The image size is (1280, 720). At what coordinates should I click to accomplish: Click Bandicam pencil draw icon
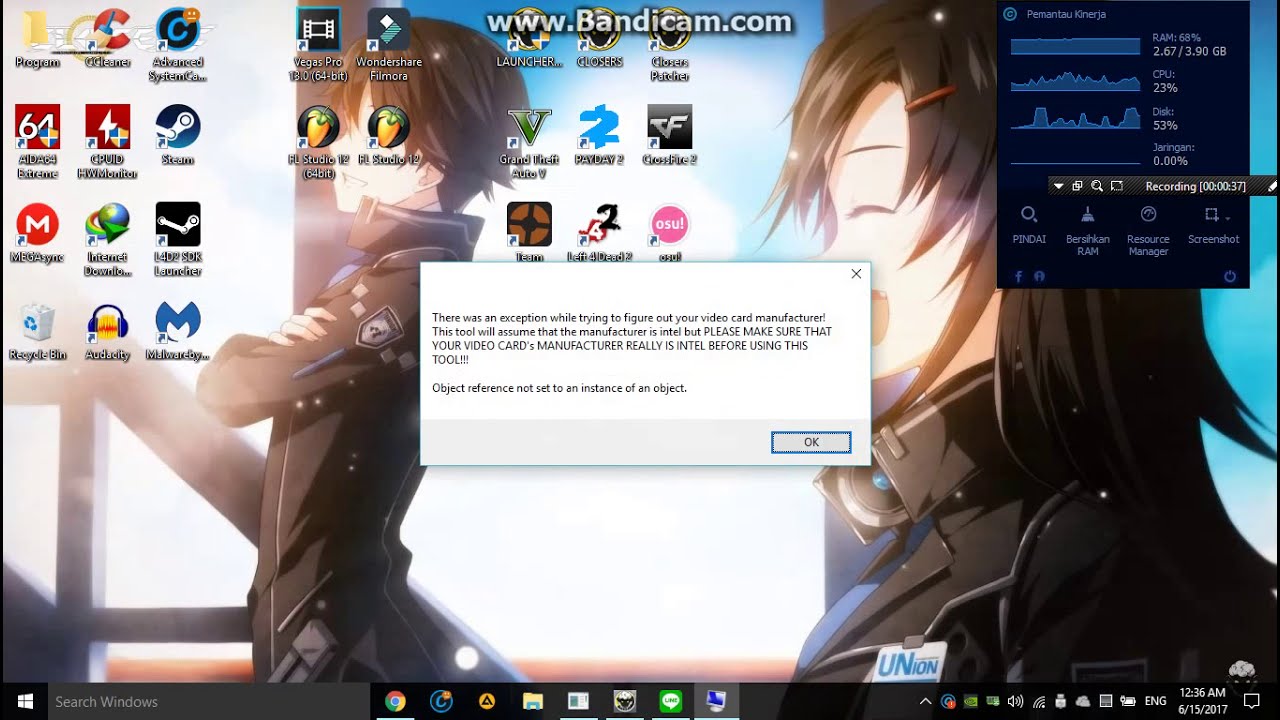pyautogui.click(x=1272, y=186)
